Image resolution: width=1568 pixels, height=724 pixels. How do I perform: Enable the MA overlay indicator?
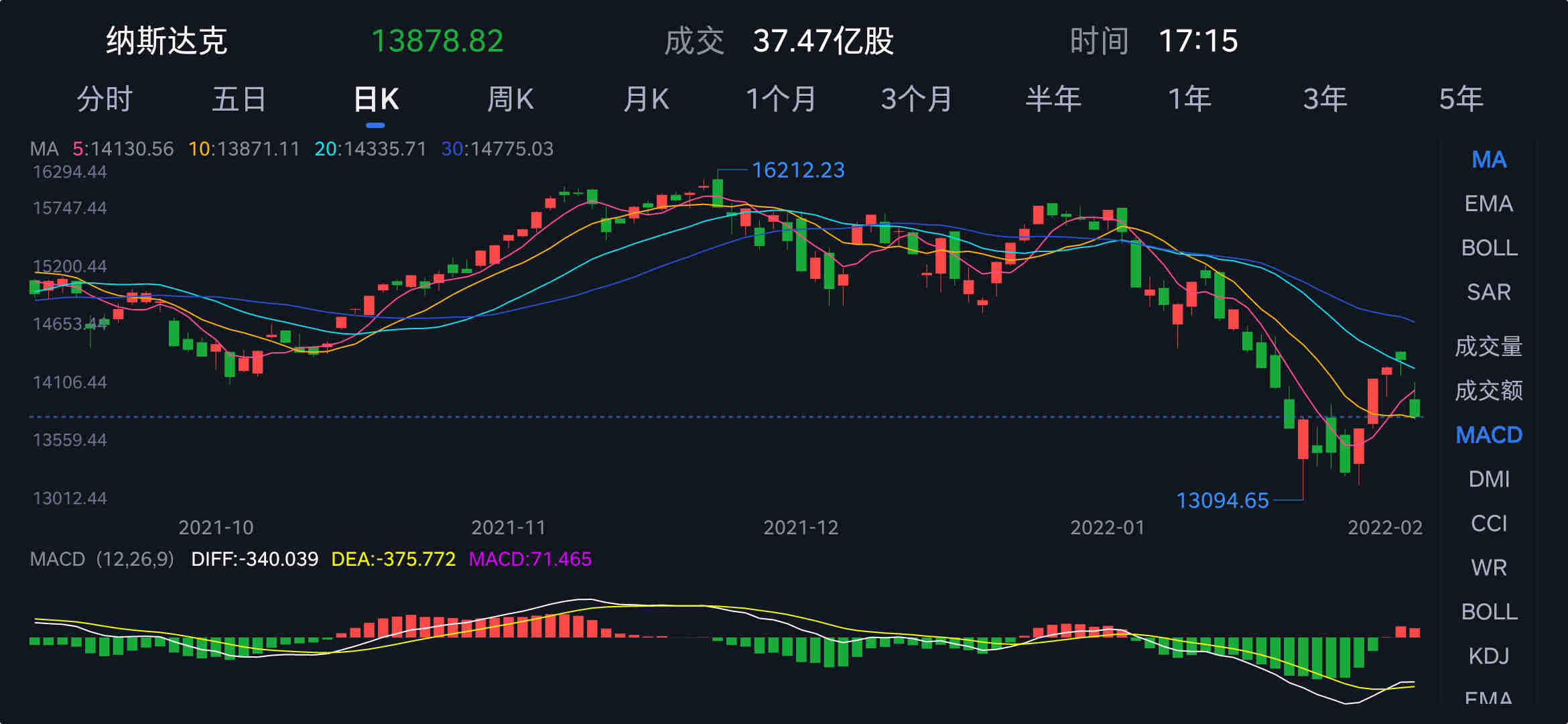pyautogui.click(x=1489, y=160)
